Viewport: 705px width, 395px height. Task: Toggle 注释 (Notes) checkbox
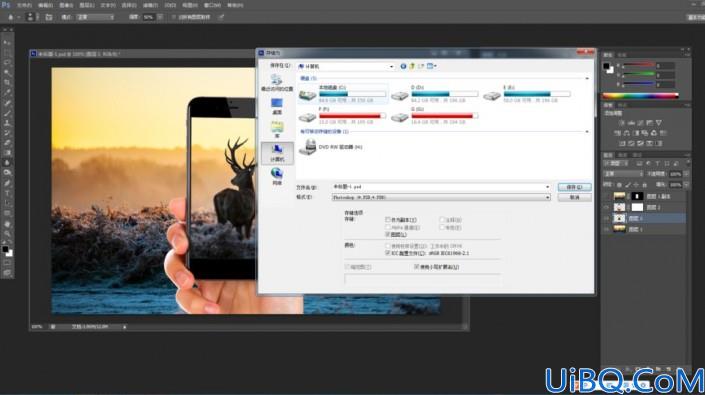tap(442, 220)
